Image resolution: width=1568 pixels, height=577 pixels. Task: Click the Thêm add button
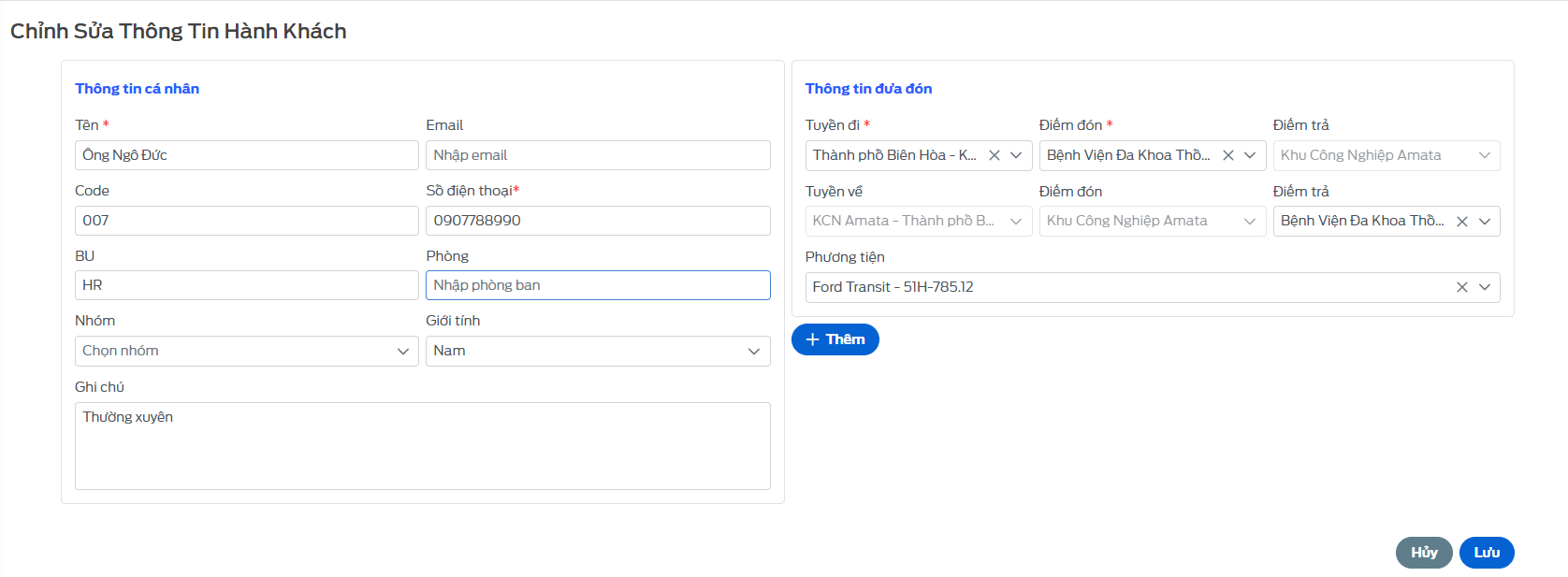click(835, 339)
